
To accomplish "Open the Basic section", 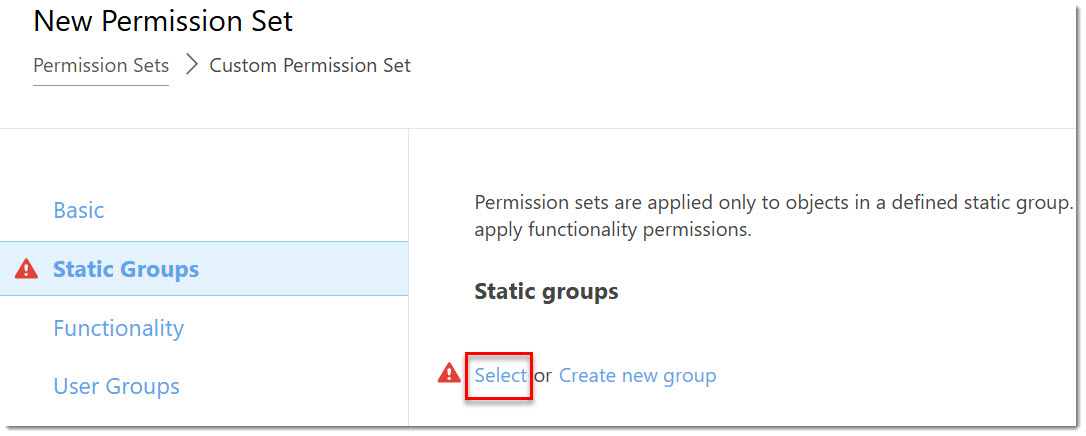I will point(79,210).
